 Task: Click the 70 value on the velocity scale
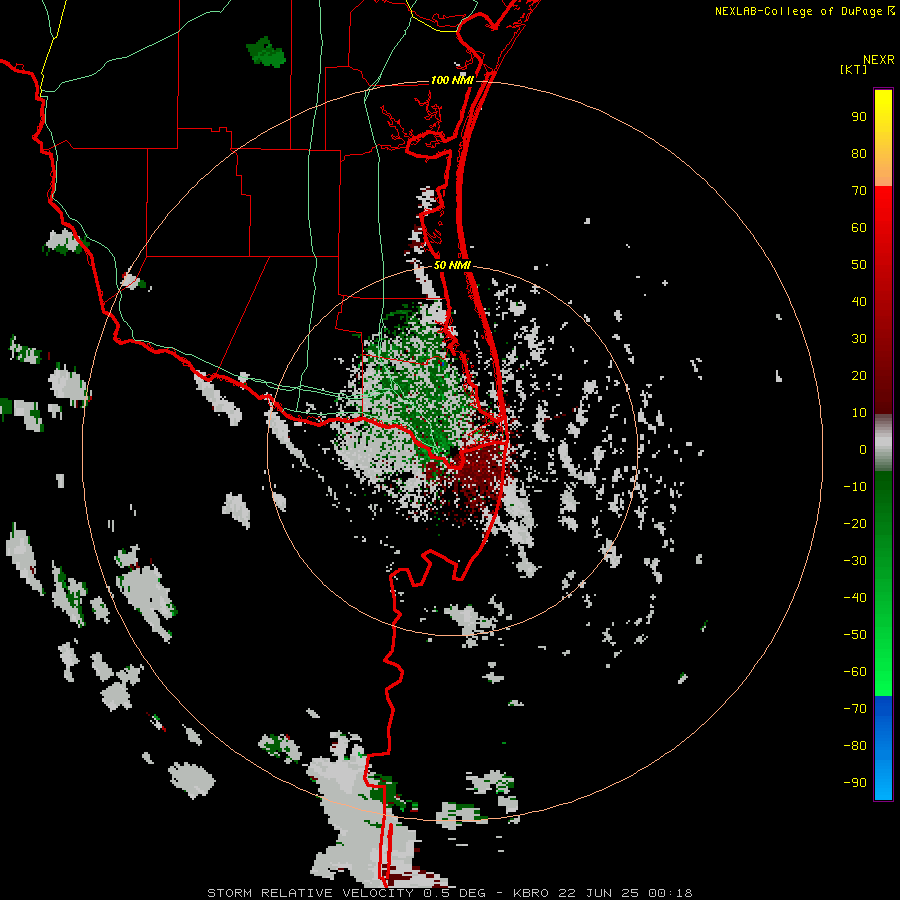[x=859, y=191]
